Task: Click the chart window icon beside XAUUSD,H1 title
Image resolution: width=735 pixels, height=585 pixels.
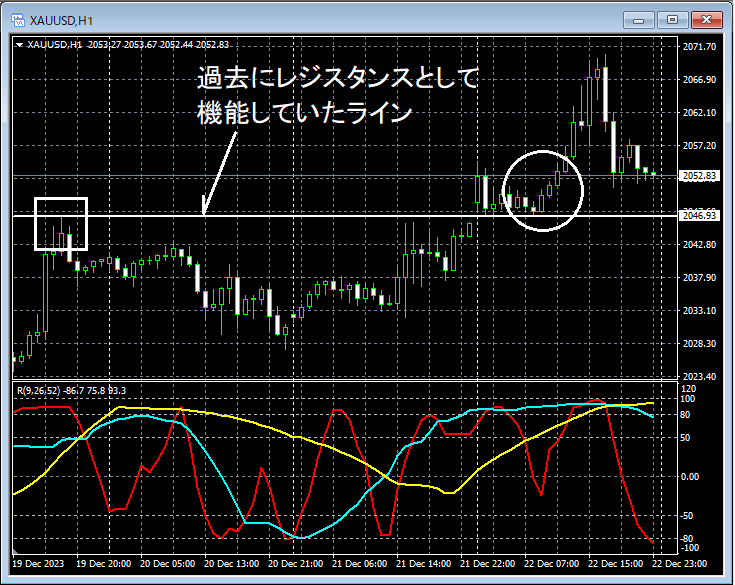Action: tap(18, 20)
